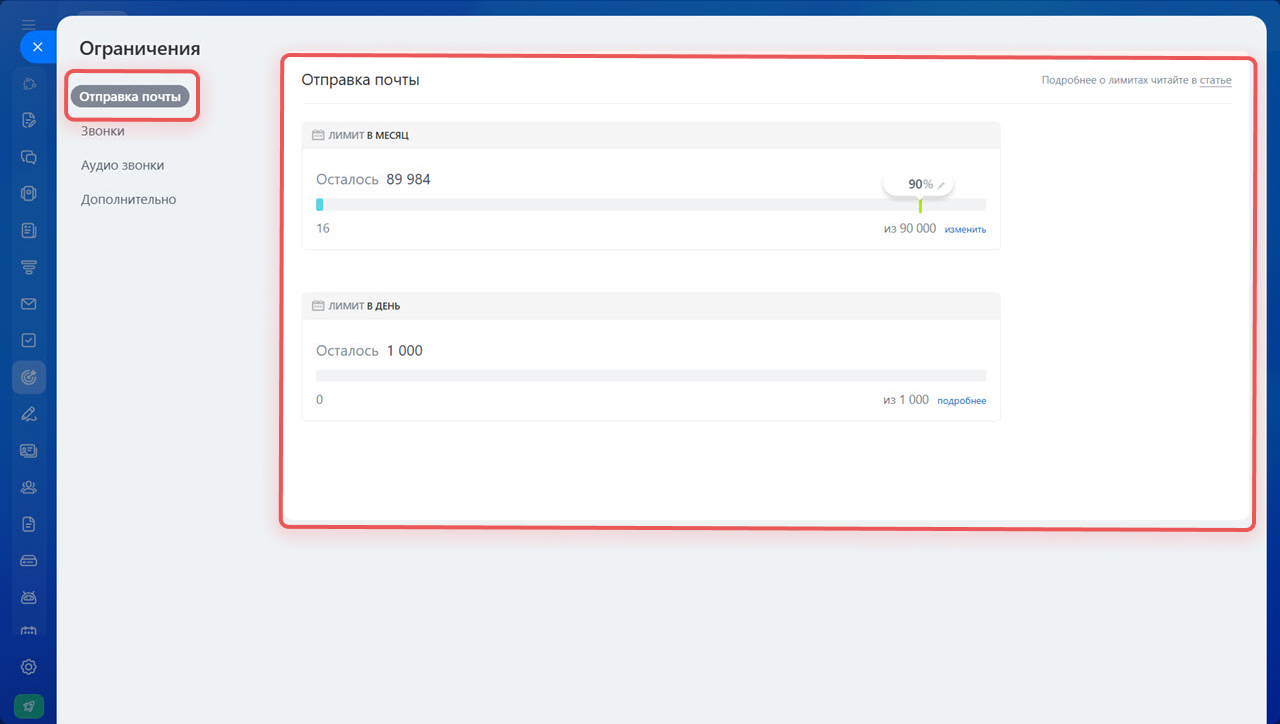The height and width of the screenshot is (724, 1280).
Task: Close the Ограничения panel with the X button
Action: coord(37,47)
